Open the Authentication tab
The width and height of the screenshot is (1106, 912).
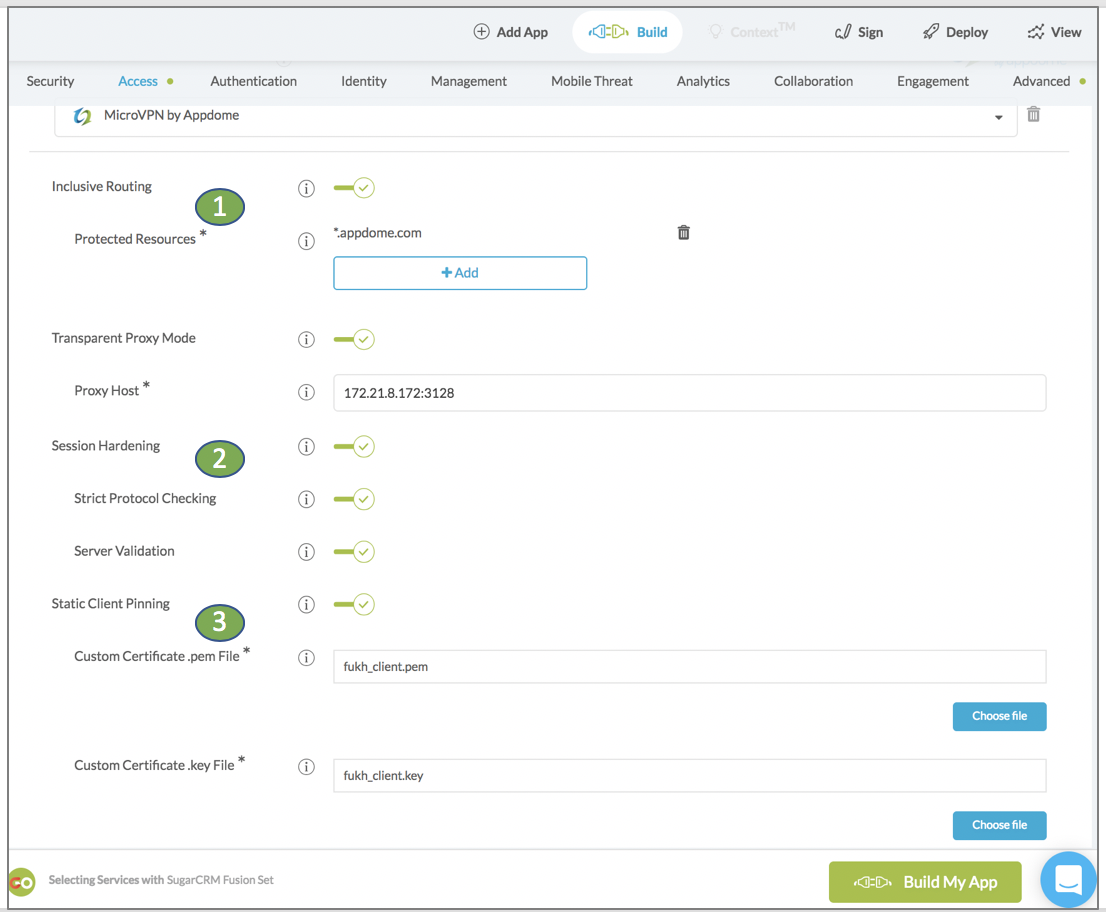click(x=253, y=81)
